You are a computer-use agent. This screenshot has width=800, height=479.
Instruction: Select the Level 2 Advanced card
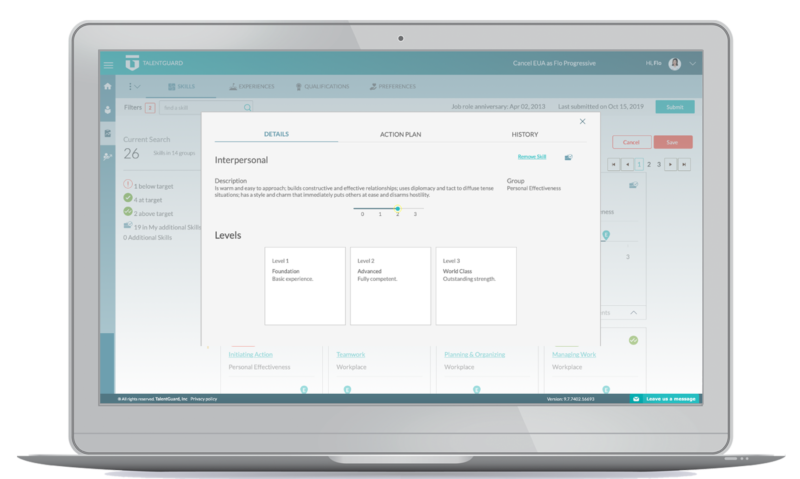click(390, 286)
